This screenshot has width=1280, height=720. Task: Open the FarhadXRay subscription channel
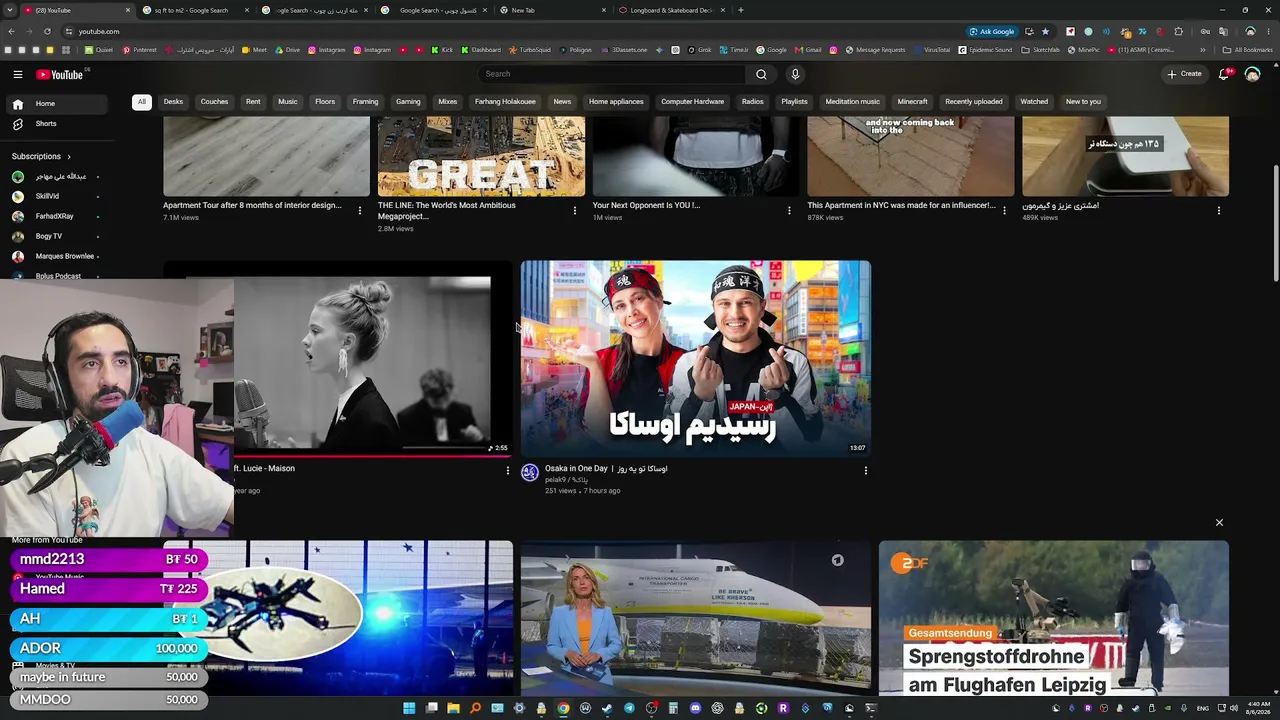55,216
